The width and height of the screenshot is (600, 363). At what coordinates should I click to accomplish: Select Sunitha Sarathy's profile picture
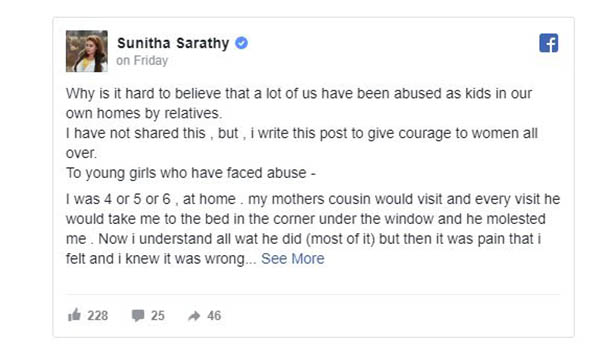tap(86, 51)
